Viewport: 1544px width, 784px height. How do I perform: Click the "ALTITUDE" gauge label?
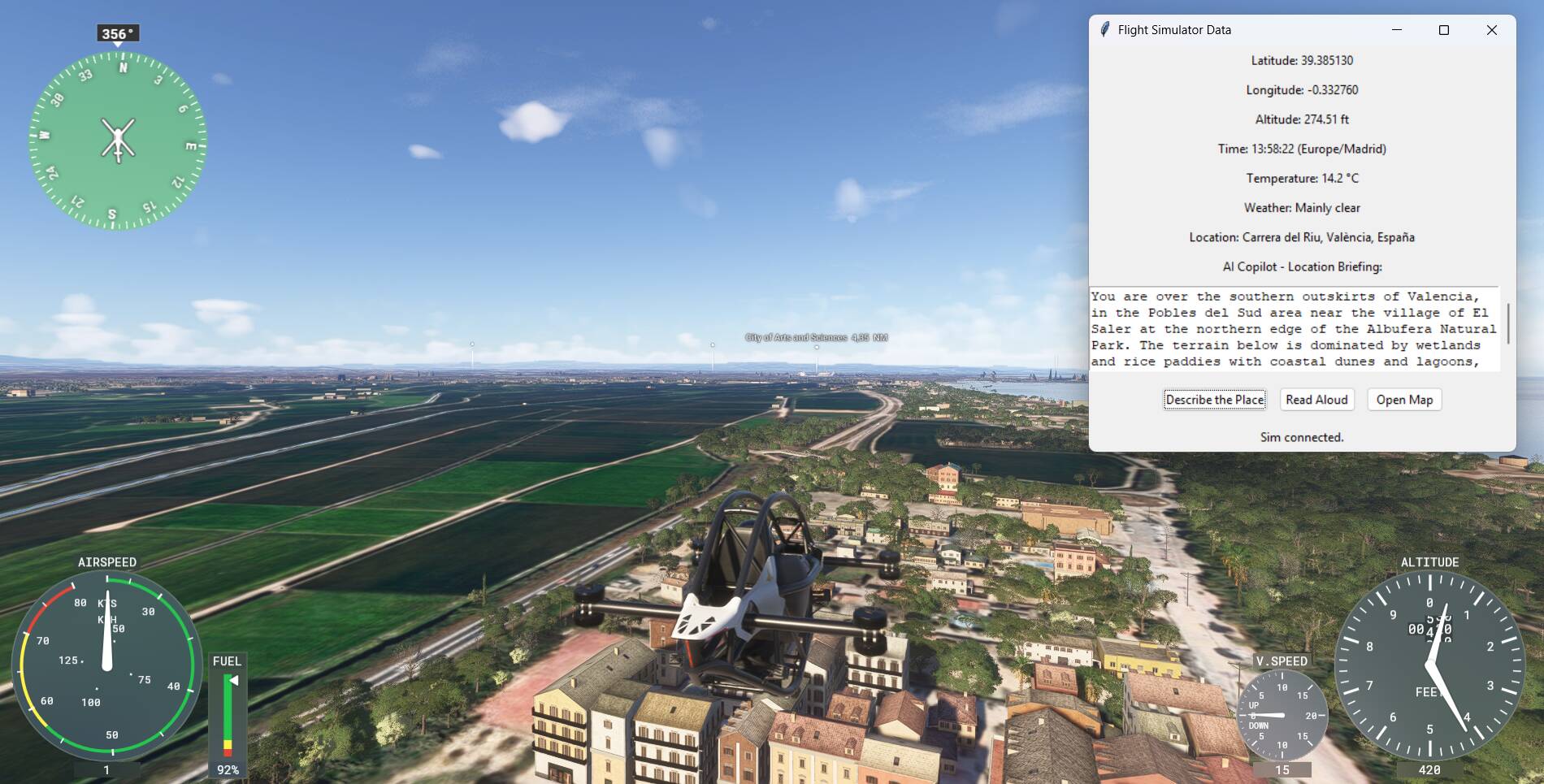coord(1429,562)
